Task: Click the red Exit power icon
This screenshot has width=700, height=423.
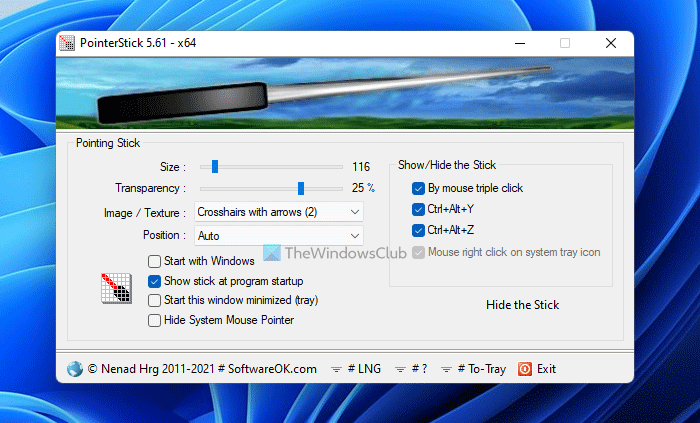Action: [x=525, y=369]
